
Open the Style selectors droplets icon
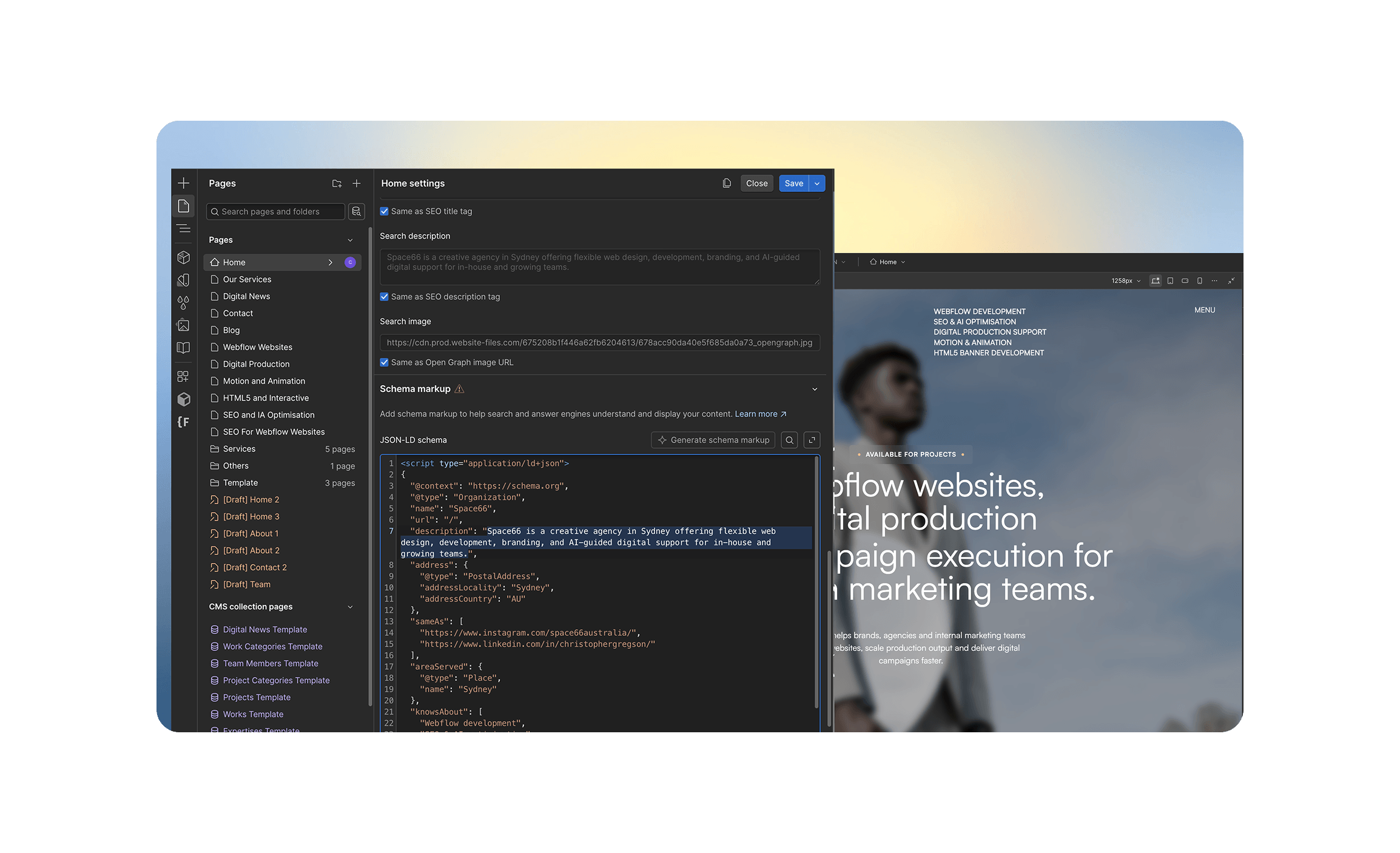(184, 302)
